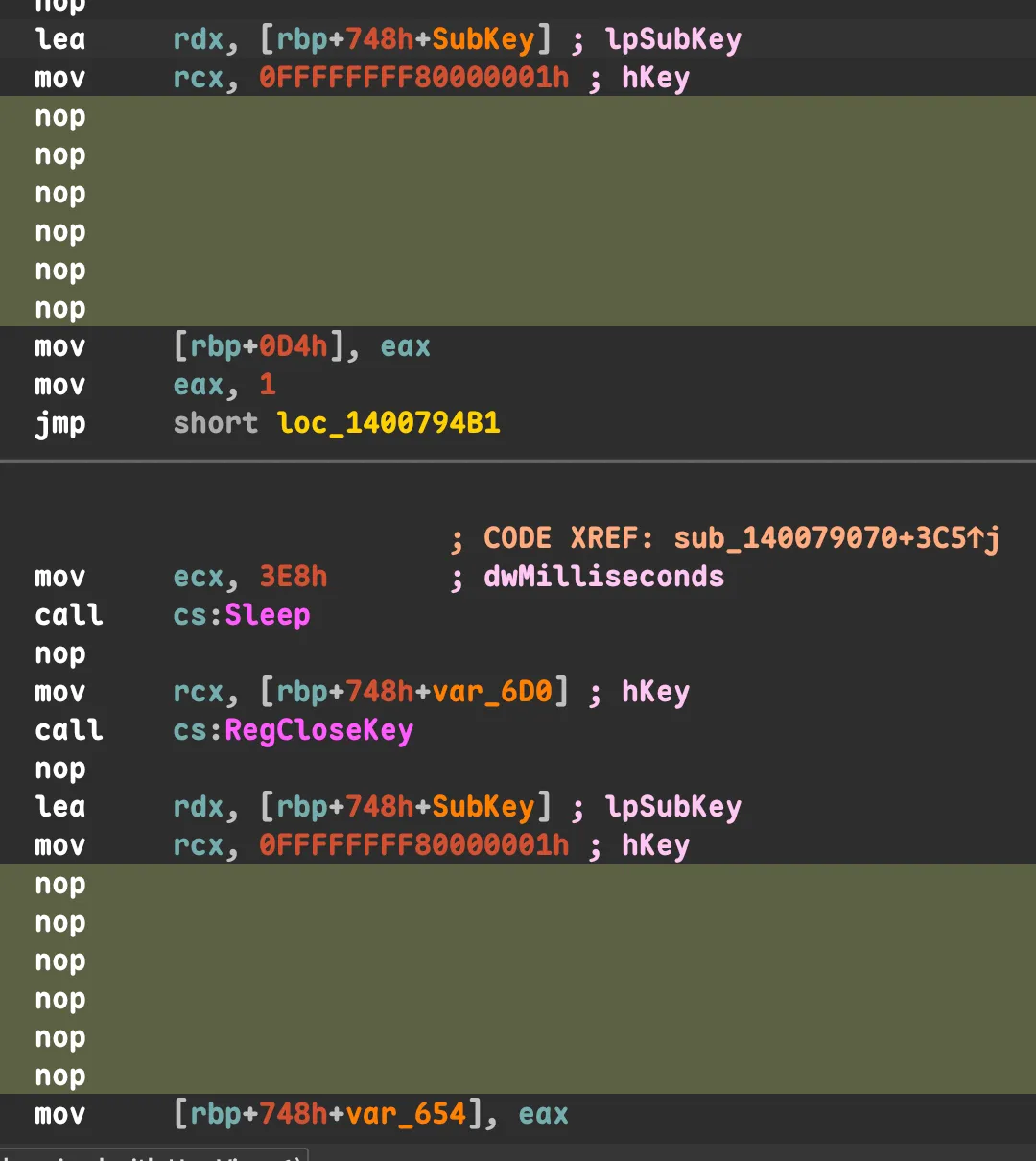Select the jmp instruction mnemonic
Viewport: 1036px width, 1161px height.
click(59, 423)
